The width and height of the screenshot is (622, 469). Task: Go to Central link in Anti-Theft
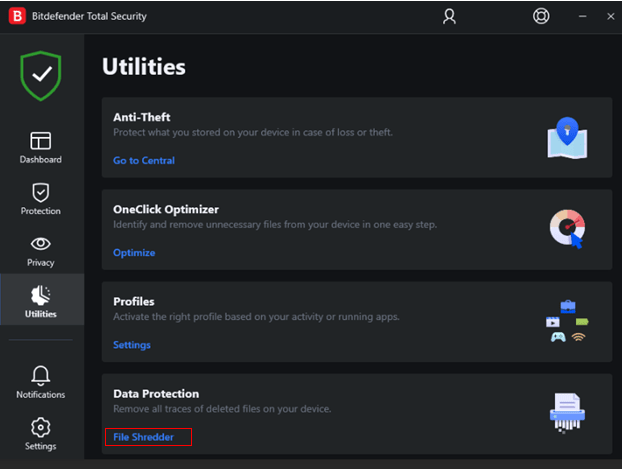(144, 161)
